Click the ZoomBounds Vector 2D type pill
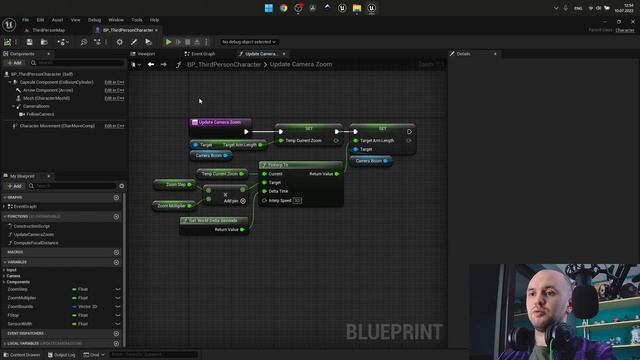This screenshot has width=640, height=360. click(x=85, y=307)
